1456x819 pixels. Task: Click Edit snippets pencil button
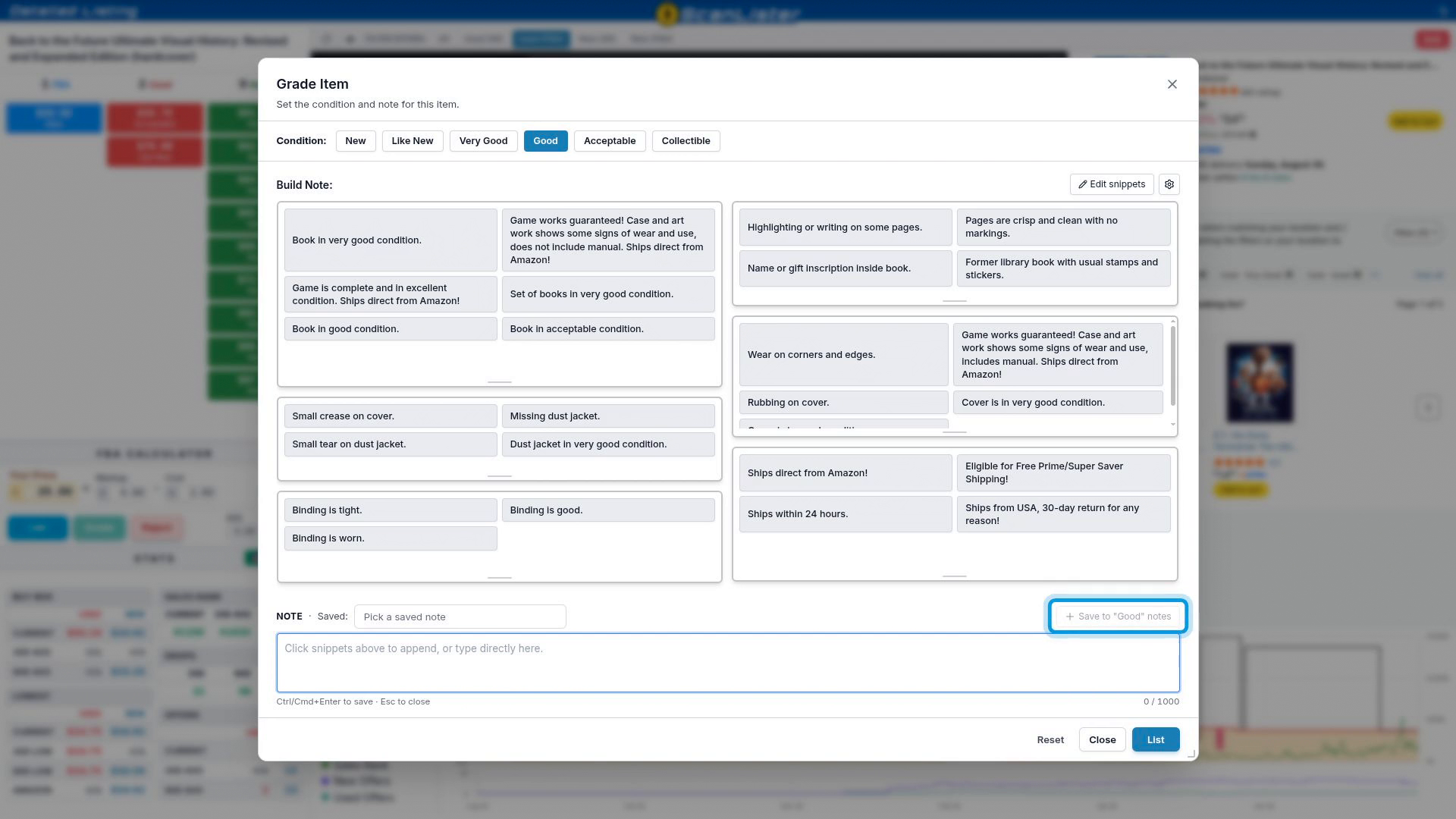1112,184
